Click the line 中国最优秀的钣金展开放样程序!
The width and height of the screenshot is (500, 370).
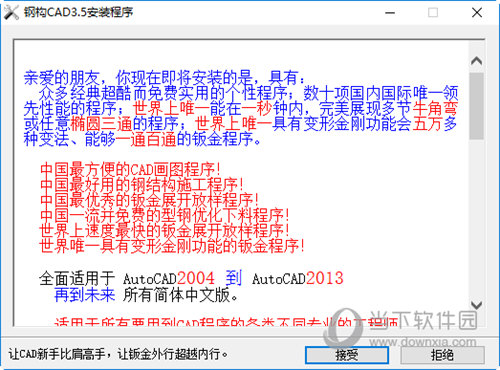coord(149,200)
